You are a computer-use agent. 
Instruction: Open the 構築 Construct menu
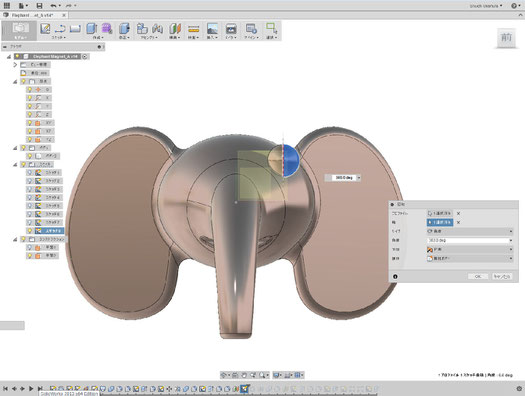(174, 37)
